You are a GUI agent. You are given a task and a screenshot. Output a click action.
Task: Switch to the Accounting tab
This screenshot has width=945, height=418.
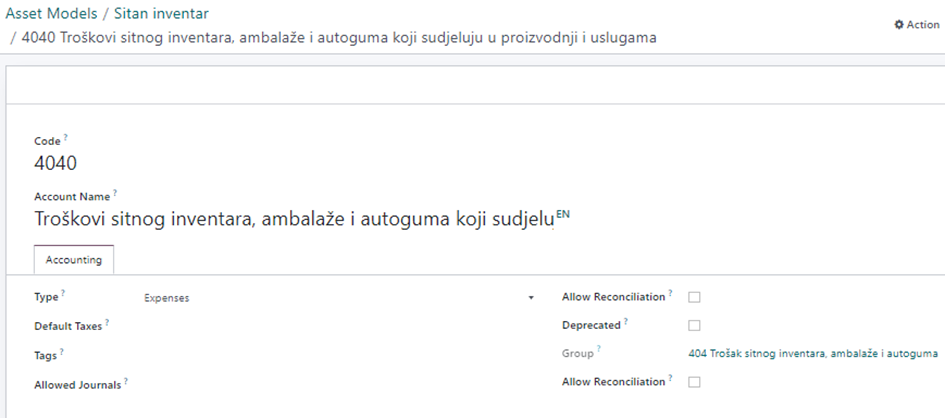[74, 260]
